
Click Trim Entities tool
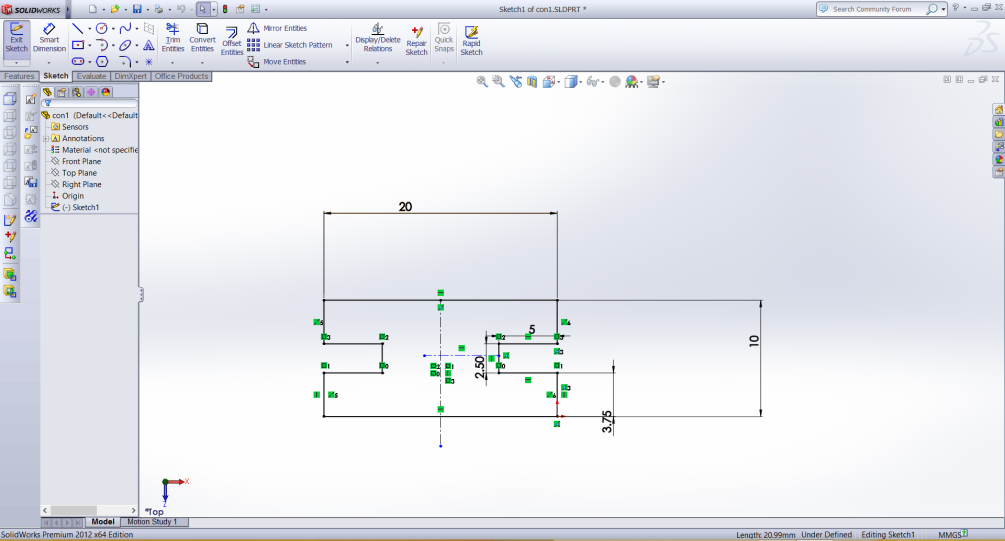click(x=172, y=38)
